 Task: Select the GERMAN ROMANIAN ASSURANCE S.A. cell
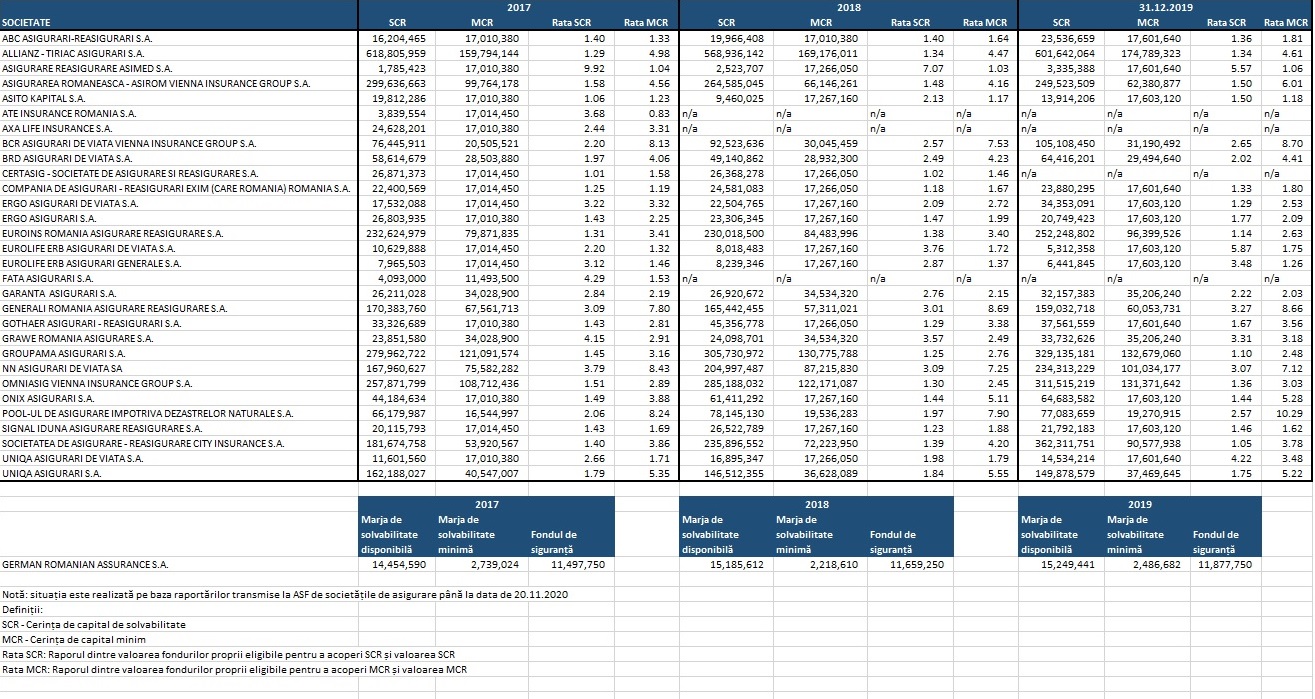click(86, 564)
